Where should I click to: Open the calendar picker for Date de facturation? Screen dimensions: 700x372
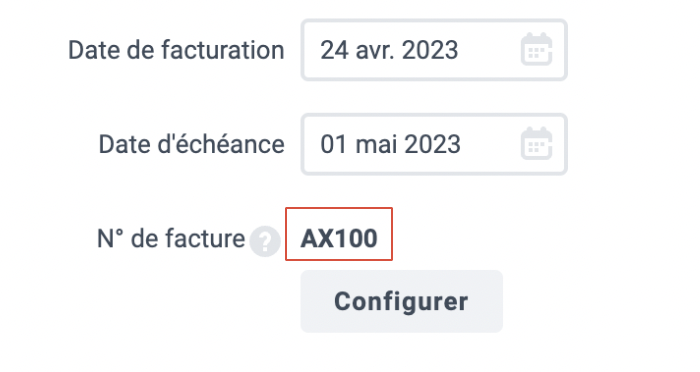(x=537, y=50)
